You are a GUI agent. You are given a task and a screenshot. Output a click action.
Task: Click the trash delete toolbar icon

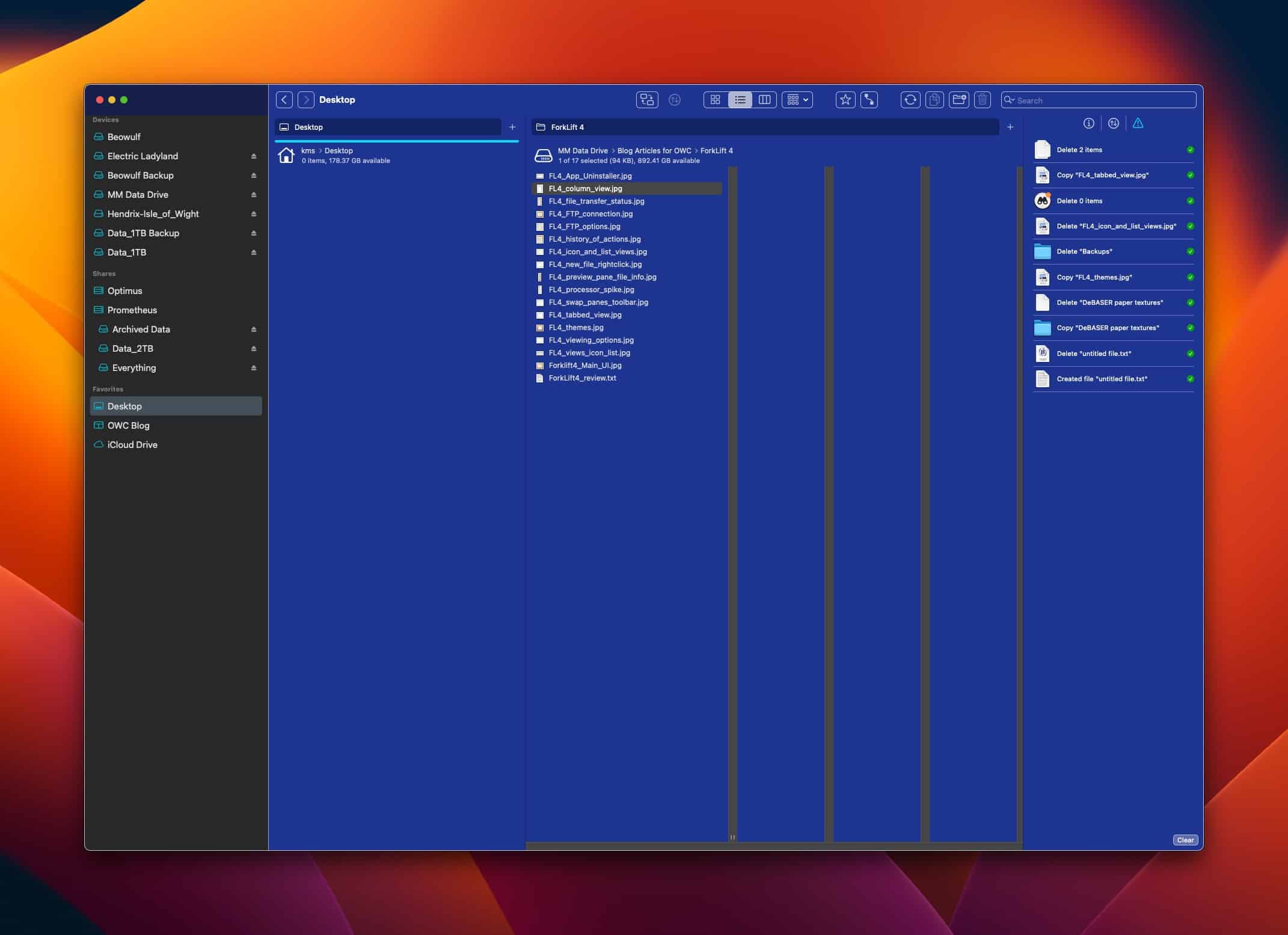983,100
